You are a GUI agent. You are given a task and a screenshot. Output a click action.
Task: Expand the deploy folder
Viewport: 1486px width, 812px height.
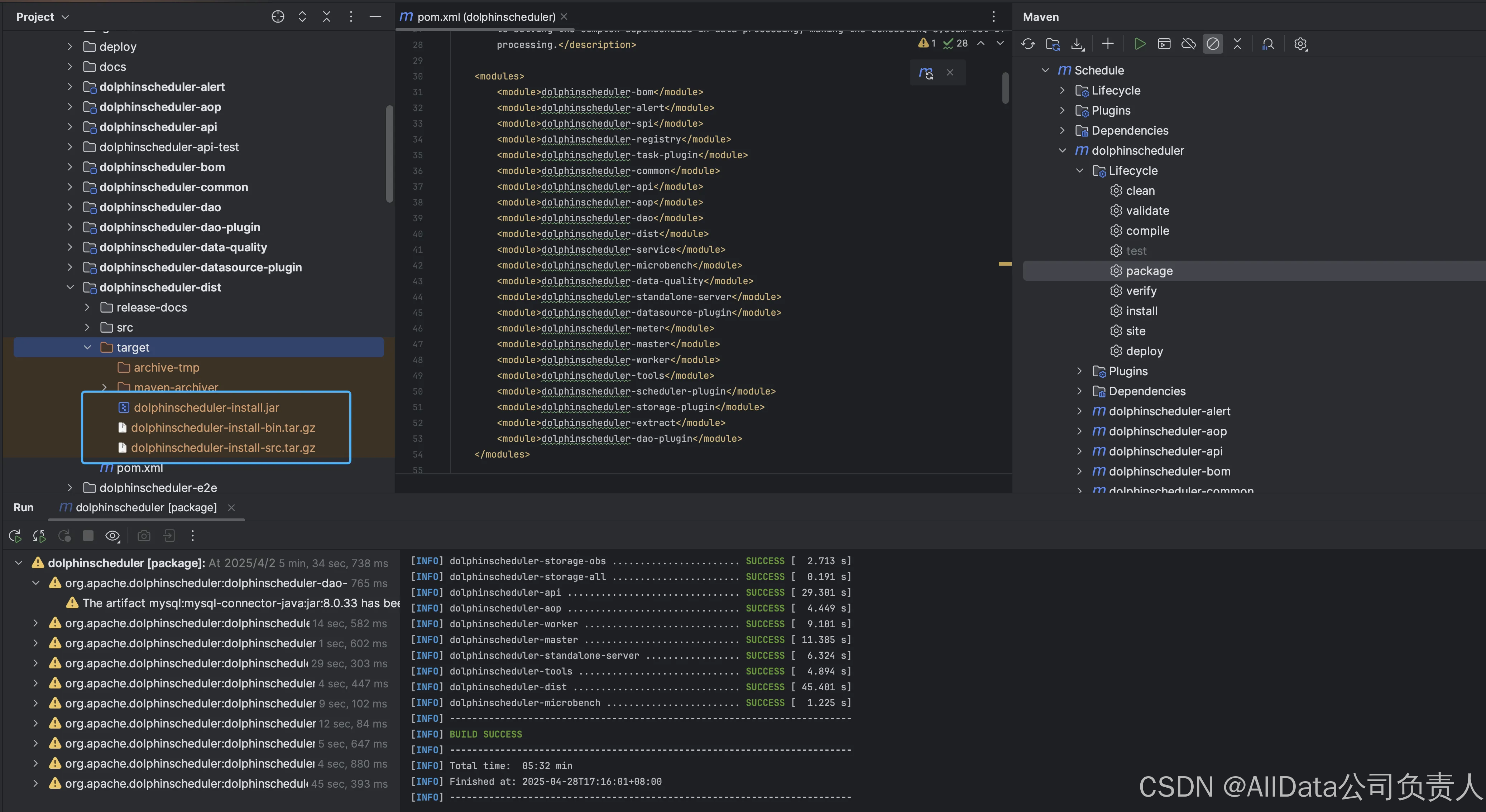click(70, 47)
